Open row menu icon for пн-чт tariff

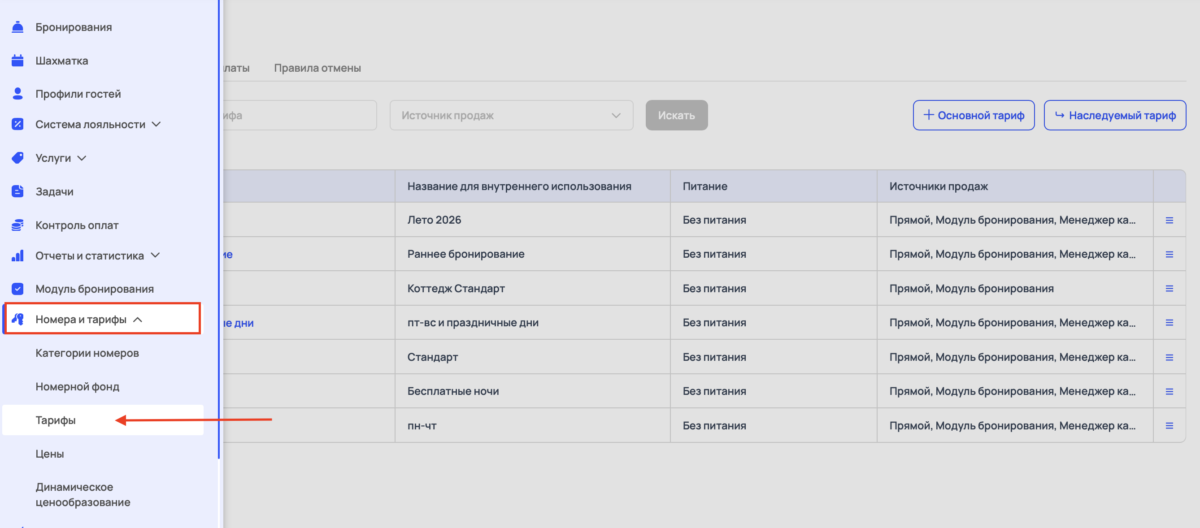tap(1169, 425)
